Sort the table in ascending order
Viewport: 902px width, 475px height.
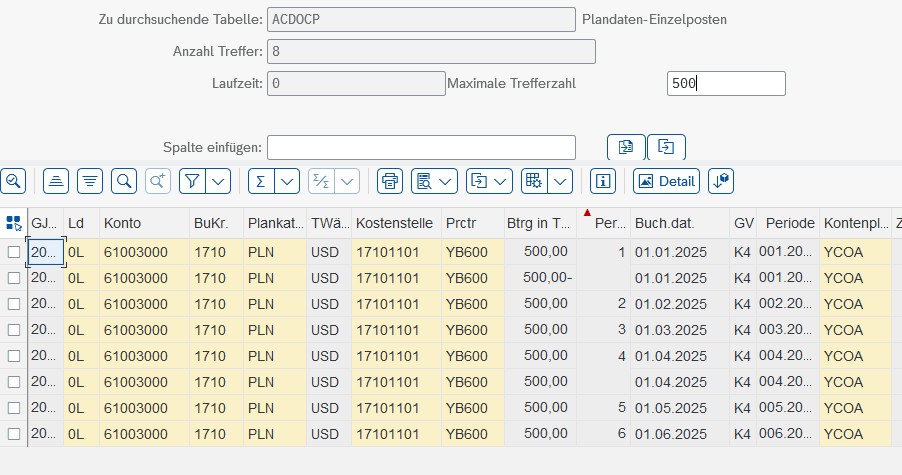56,181
